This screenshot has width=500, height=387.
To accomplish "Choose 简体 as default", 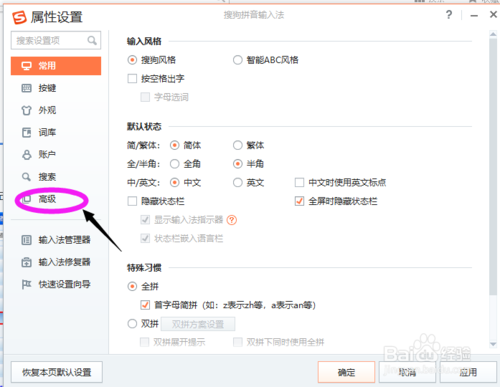I will (175, 145).
